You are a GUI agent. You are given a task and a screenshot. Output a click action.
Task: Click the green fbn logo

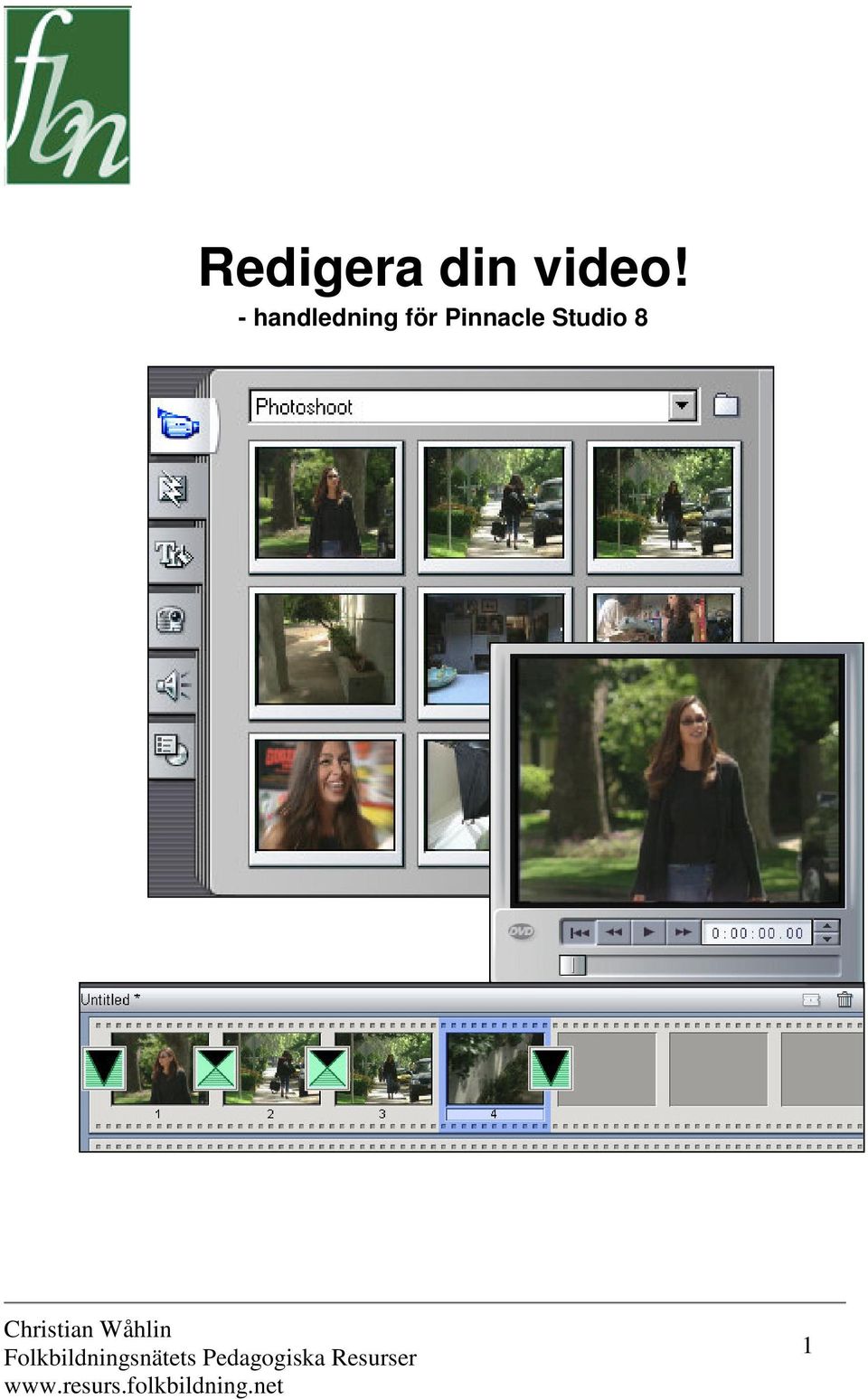coord(68,95)
